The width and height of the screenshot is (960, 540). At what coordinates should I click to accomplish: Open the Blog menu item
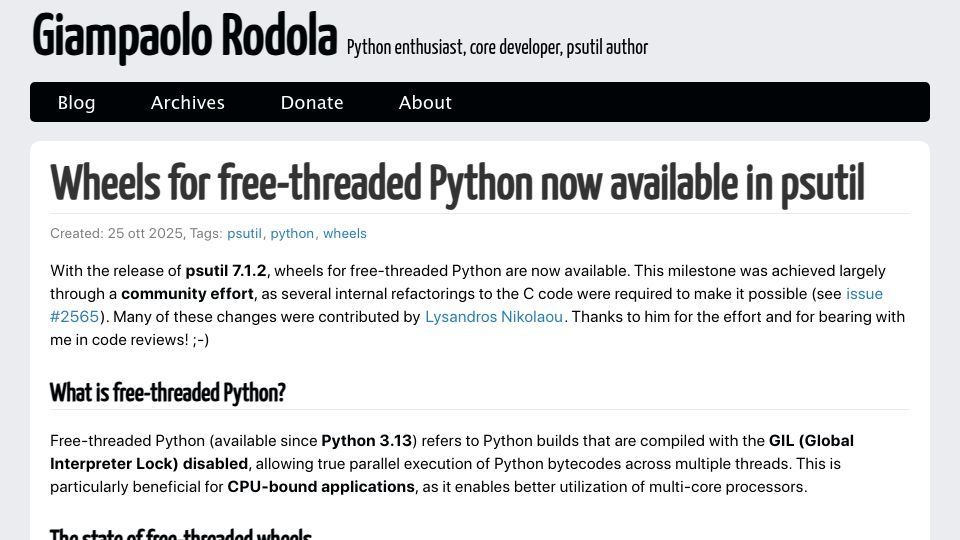coord(76,102)
